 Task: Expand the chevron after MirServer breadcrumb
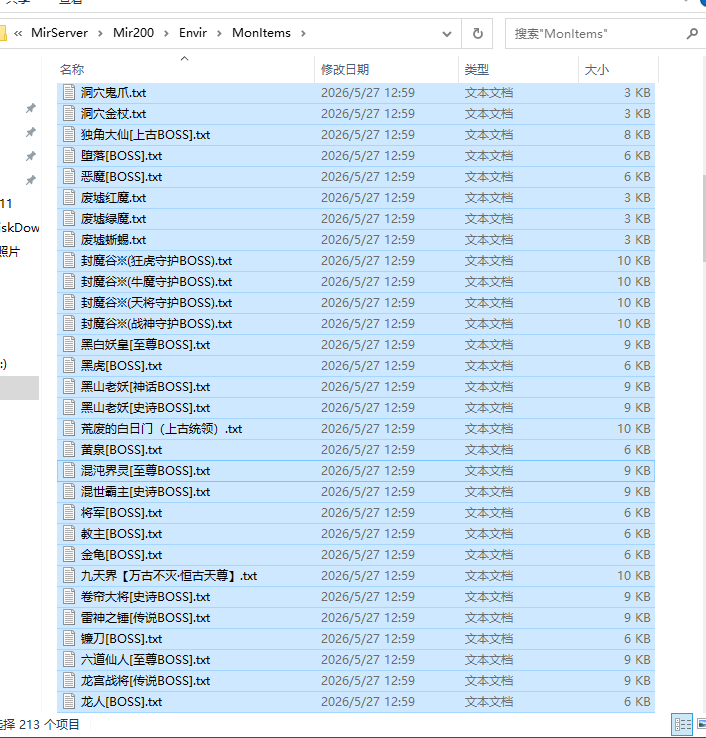pyautogui.click(x=101, y=33)
